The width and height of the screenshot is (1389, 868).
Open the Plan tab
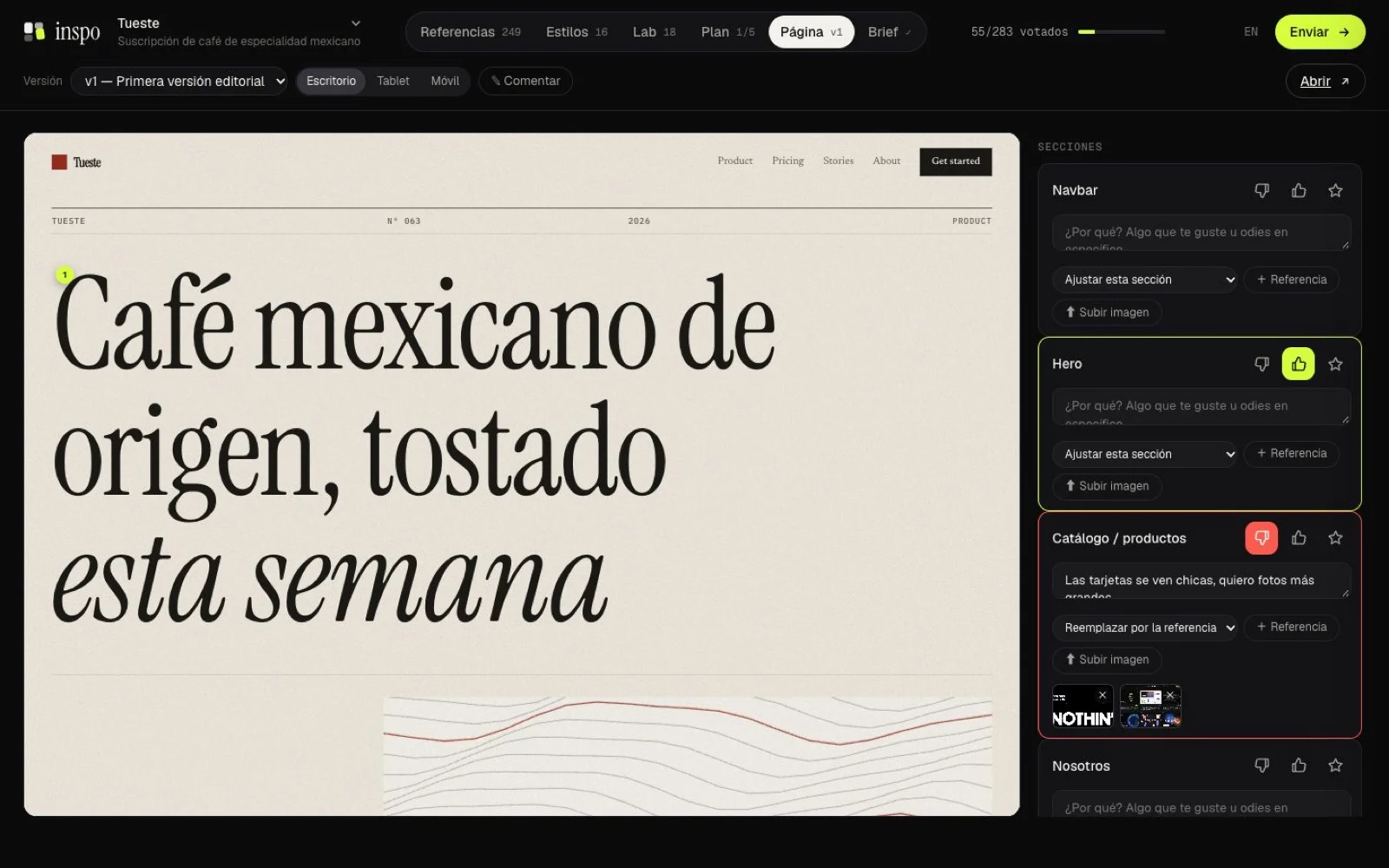727,32
